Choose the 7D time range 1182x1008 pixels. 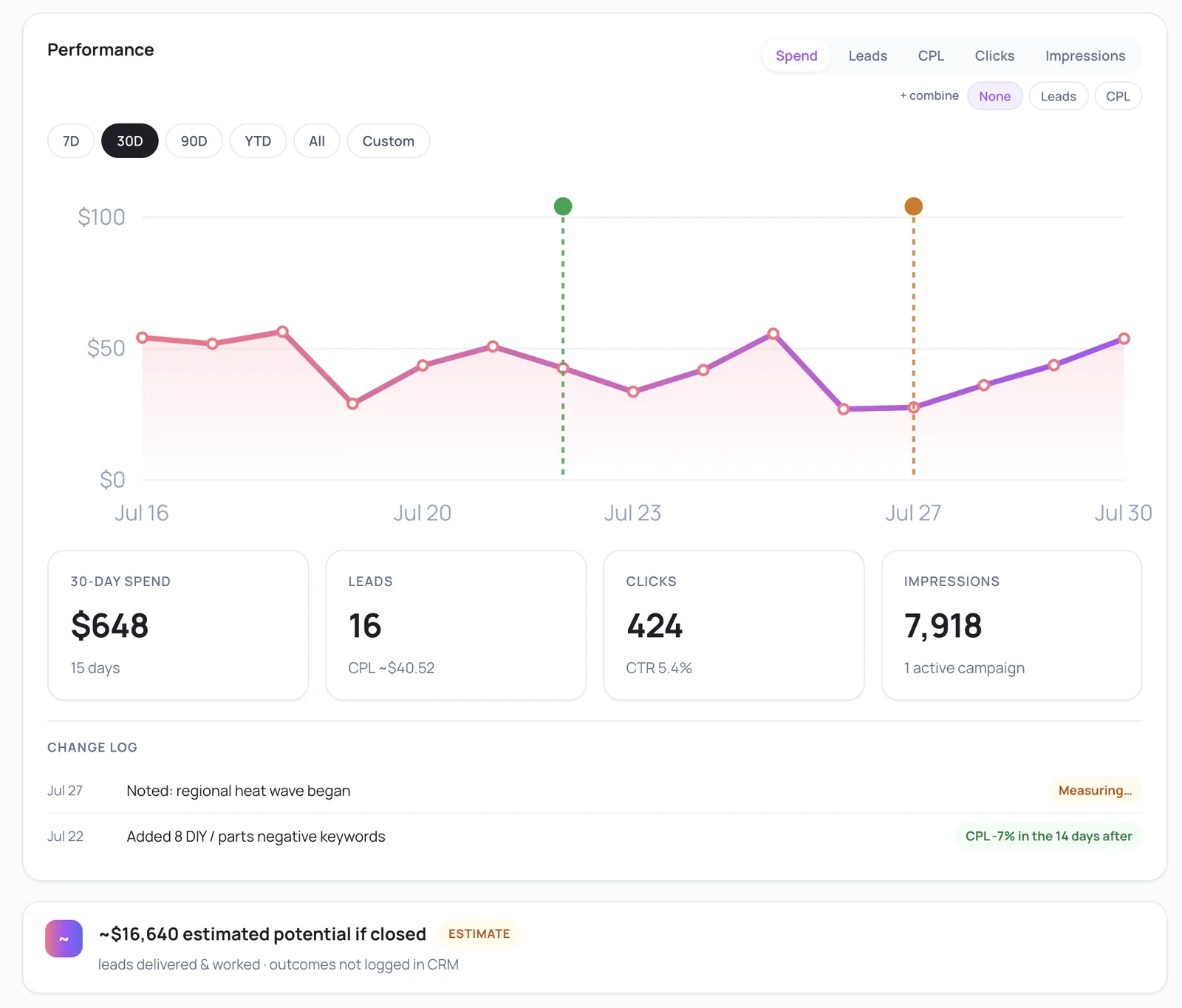[71, 141]
